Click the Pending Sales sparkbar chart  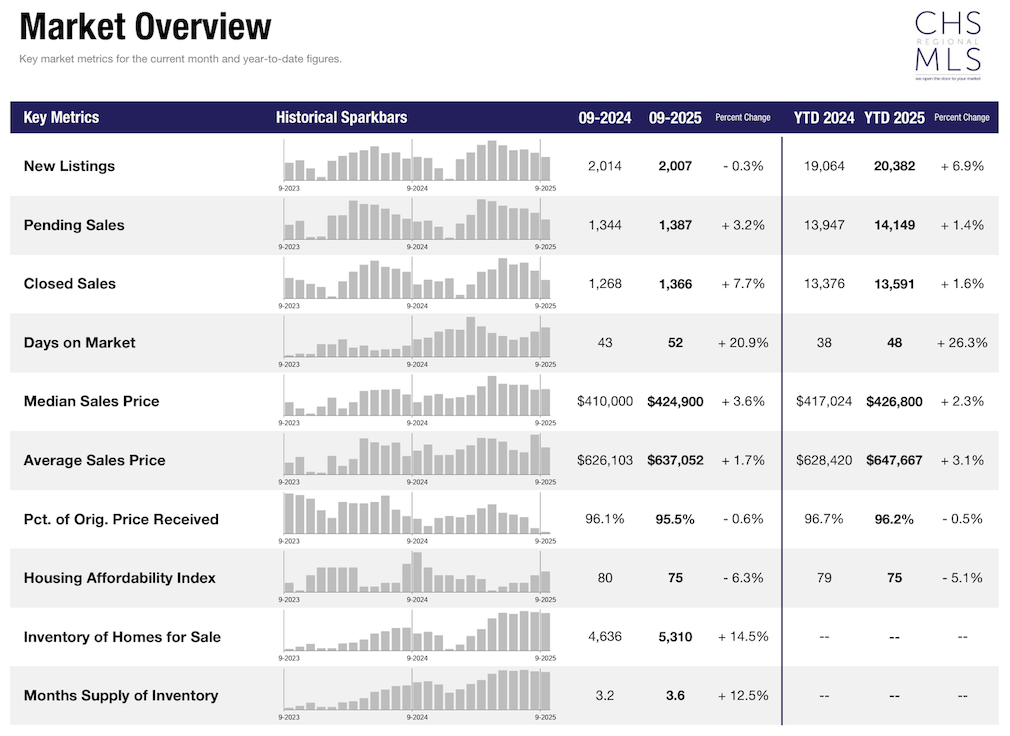416,222
